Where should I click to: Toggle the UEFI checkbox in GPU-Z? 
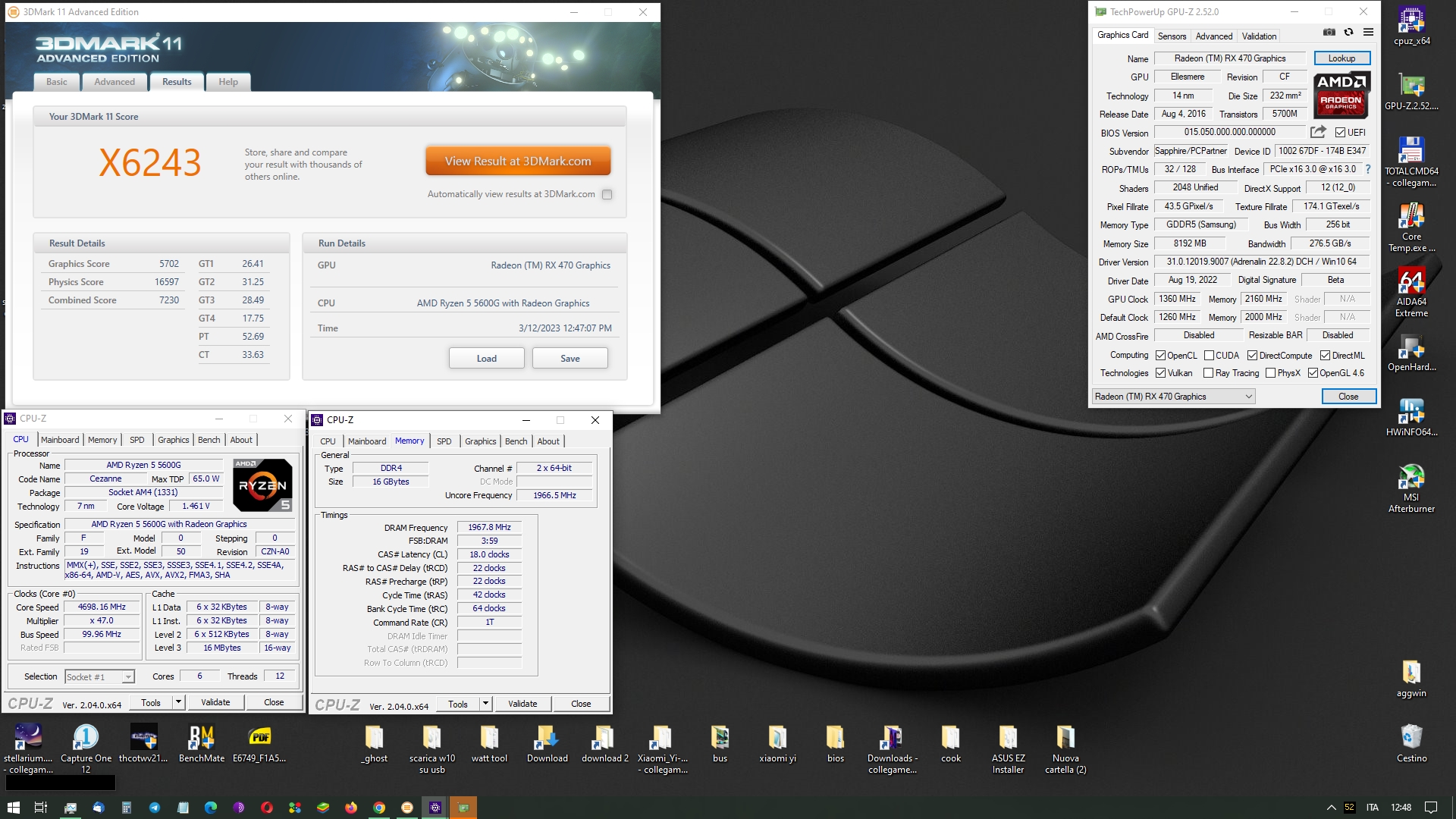tap(1341, 133)
